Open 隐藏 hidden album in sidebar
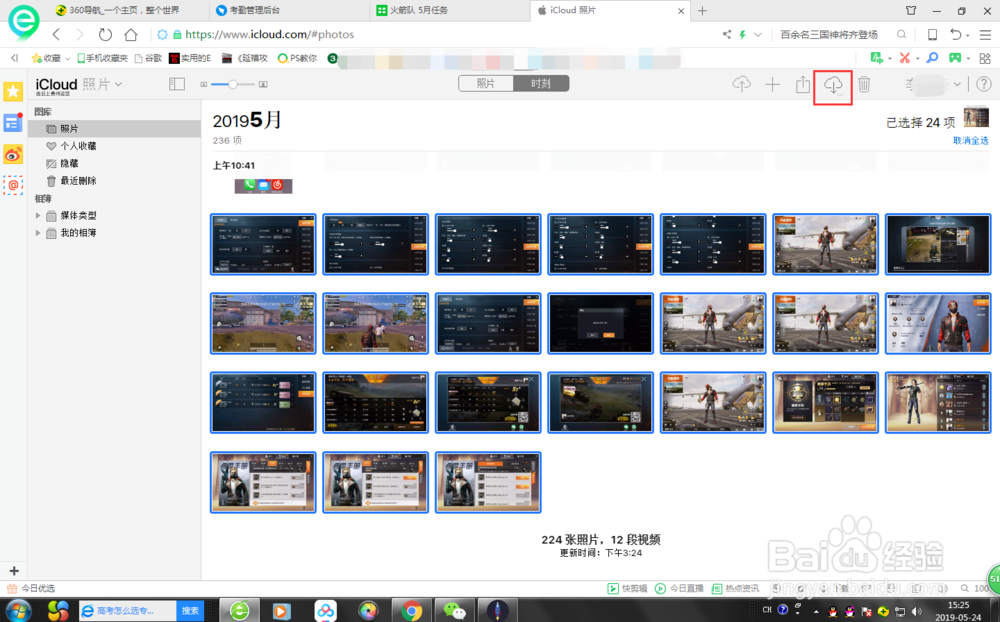 [x=69, y=163]
